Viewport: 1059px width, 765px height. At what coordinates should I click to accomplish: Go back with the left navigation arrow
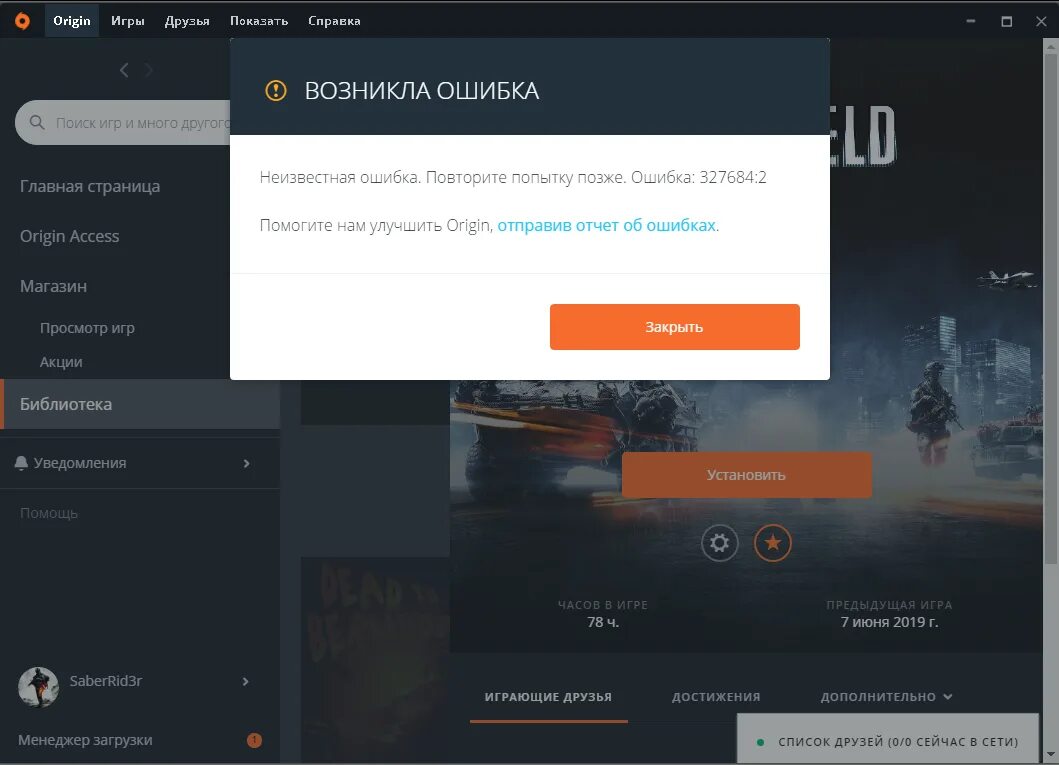[124, 70]
